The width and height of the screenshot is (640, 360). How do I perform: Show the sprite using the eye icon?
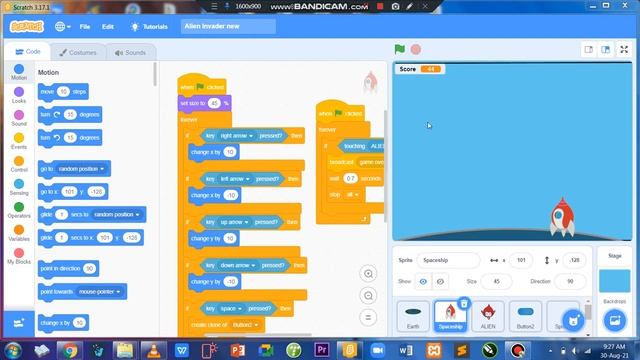click(x=423, y=282)
